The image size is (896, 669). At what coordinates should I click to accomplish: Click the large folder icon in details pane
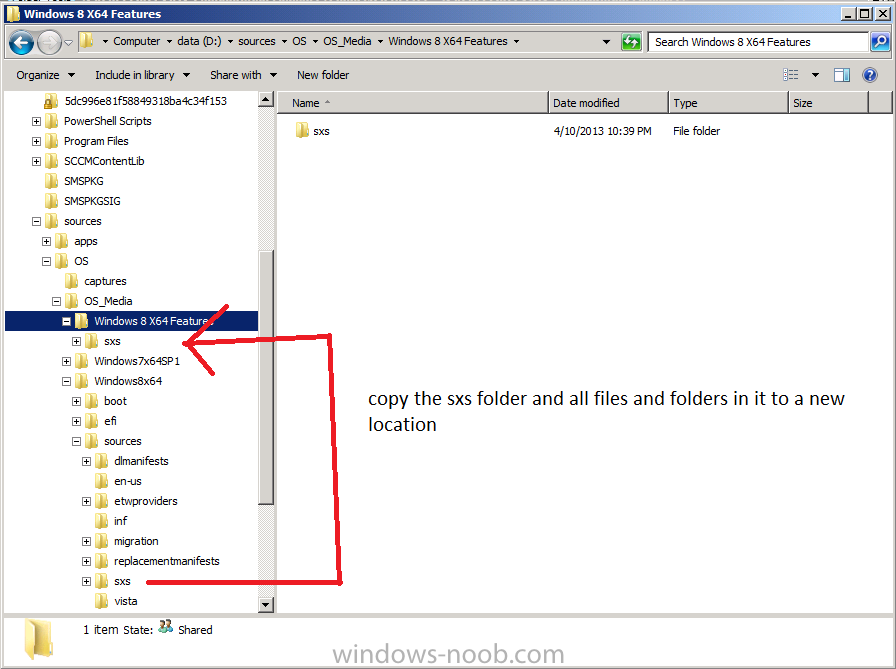(39, 639)
